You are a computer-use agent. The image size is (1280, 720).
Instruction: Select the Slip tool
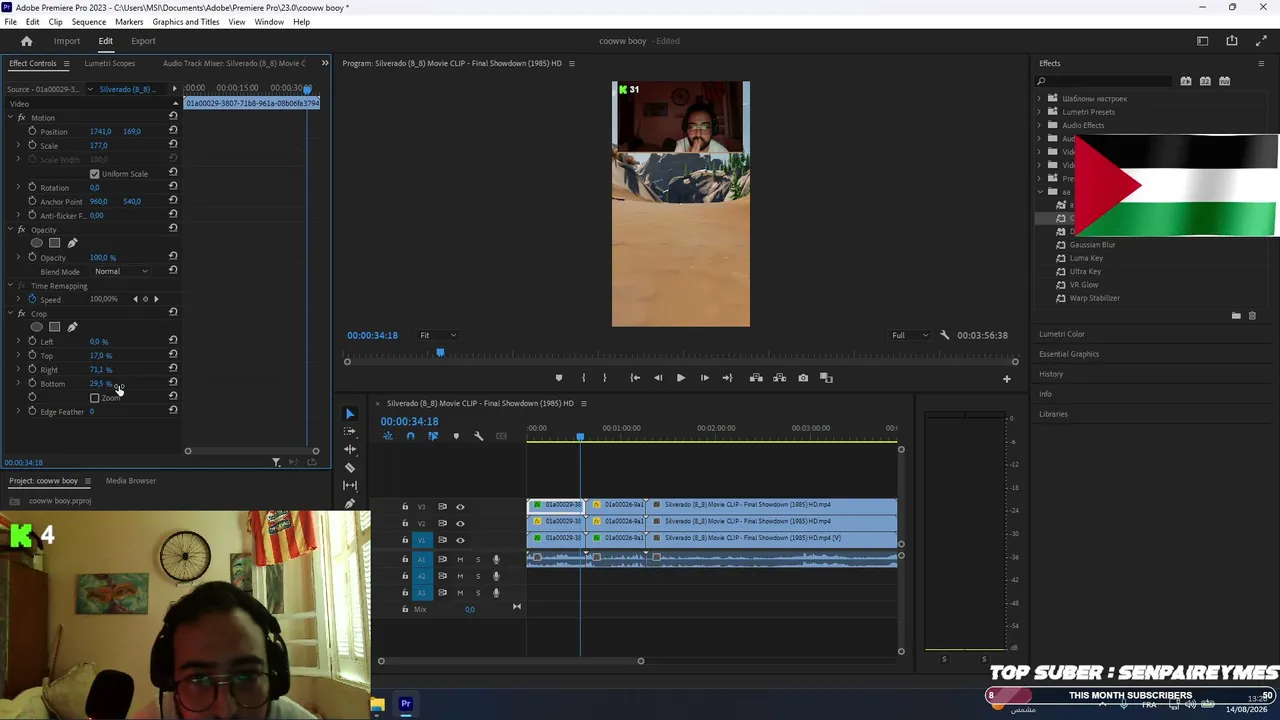(x=350, y=485)
